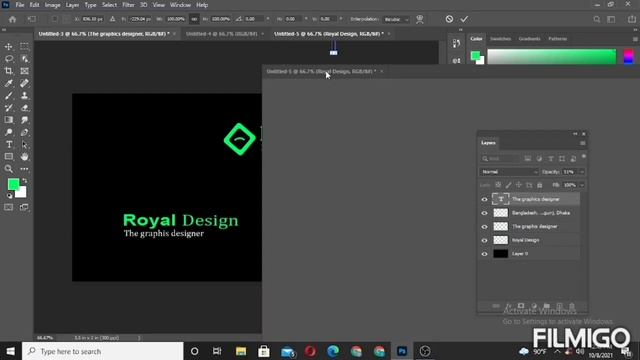Select the Move tool

coord(9,47)
